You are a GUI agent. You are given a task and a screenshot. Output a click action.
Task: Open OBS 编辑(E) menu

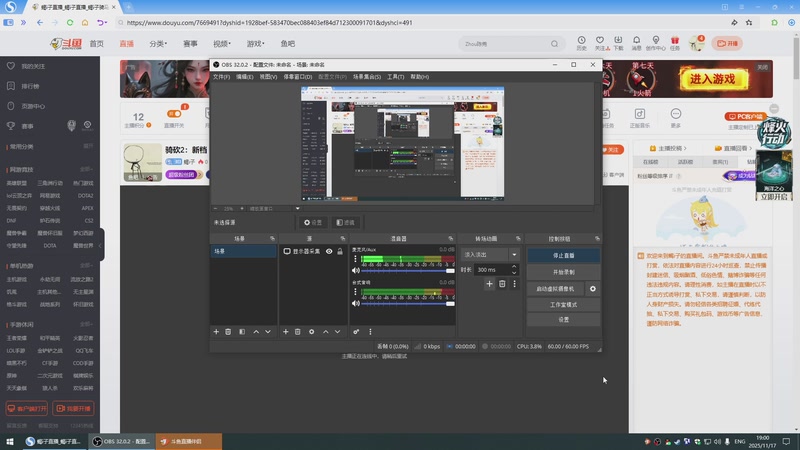pyautogui.click(x=244, y=77)
